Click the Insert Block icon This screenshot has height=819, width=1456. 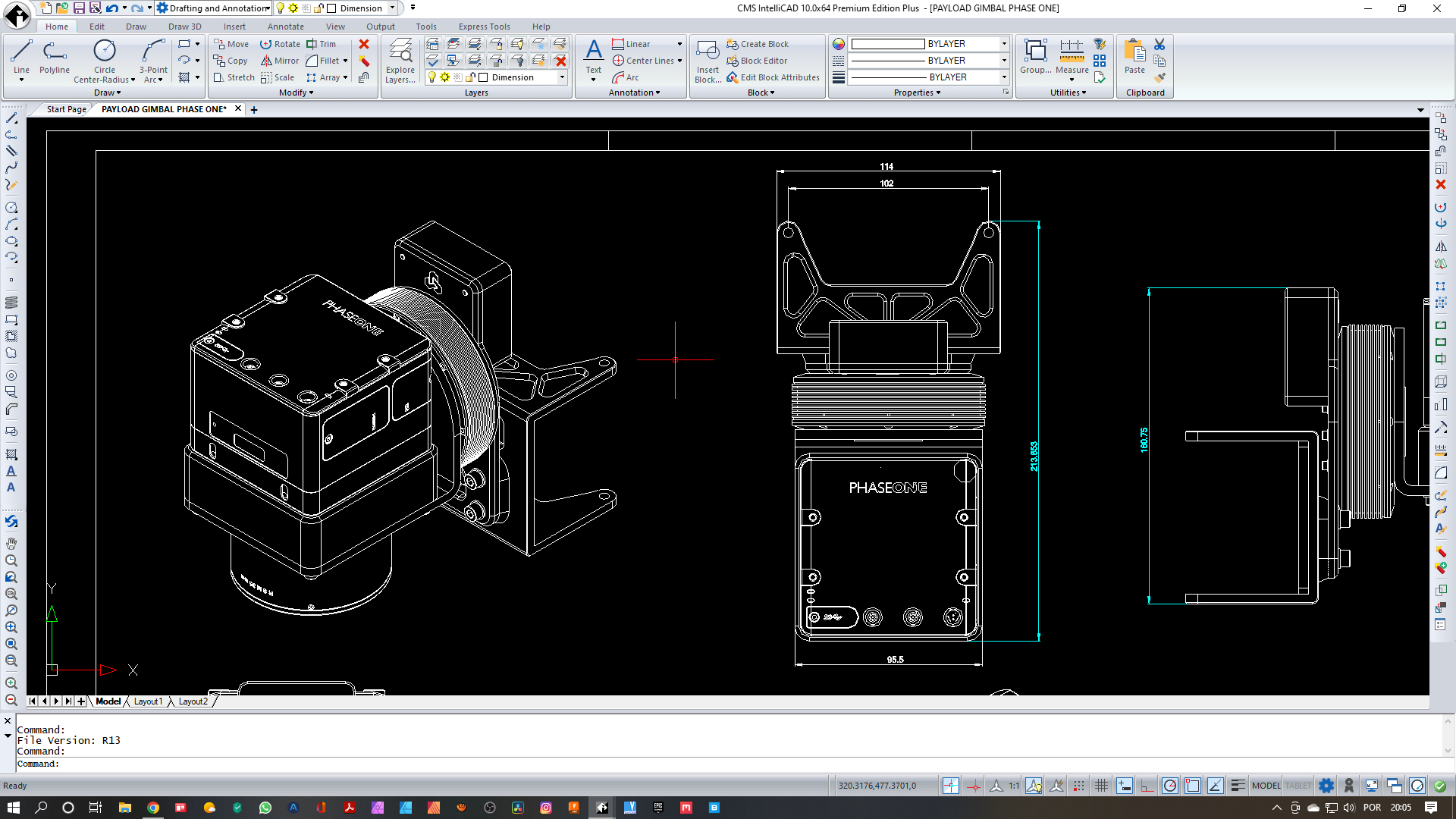pos(708,61)
